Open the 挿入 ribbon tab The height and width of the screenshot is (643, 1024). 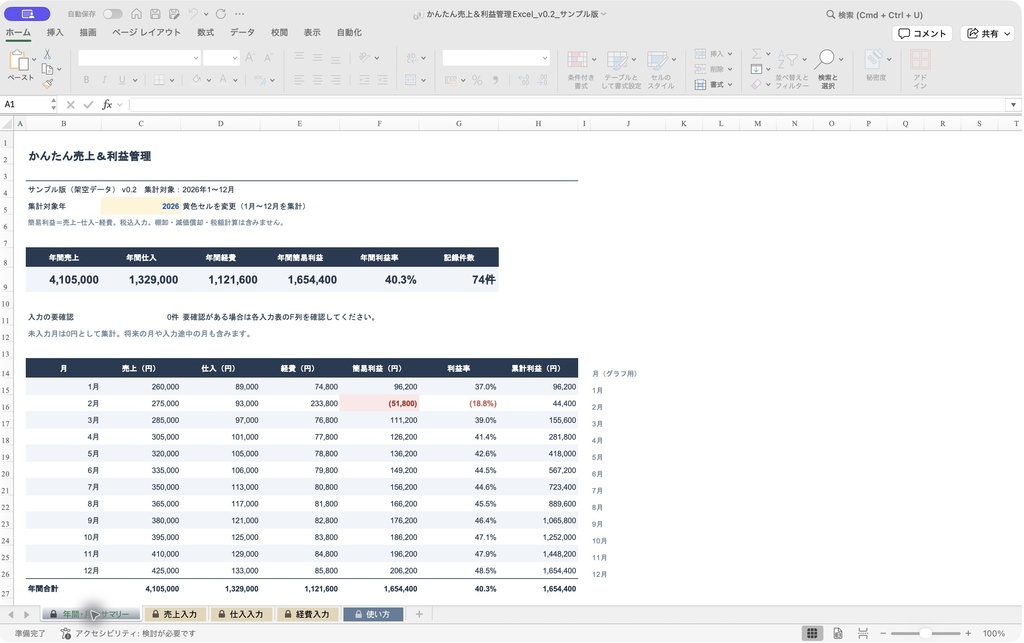point(55,33)
